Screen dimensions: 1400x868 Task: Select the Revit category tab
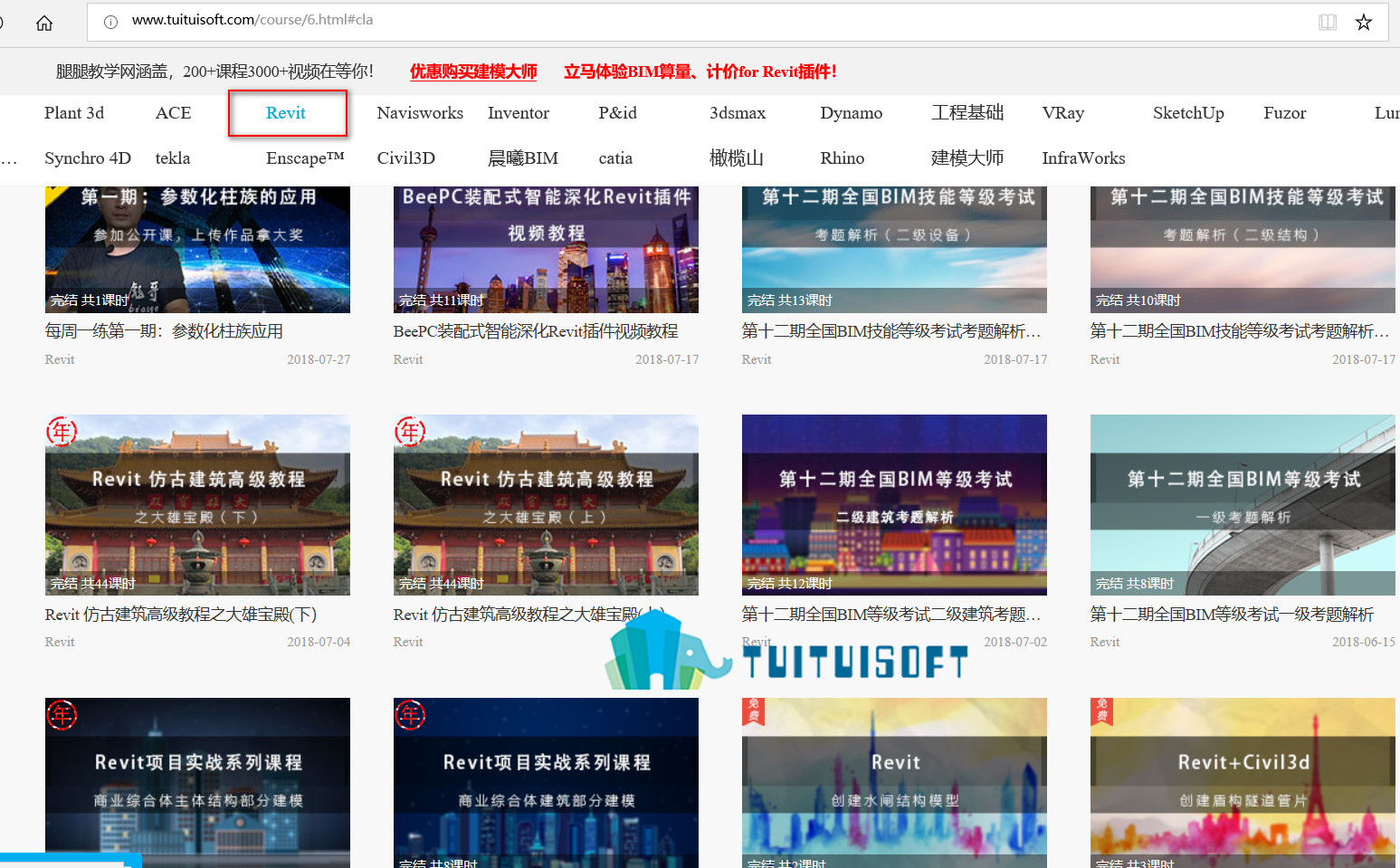286,113
